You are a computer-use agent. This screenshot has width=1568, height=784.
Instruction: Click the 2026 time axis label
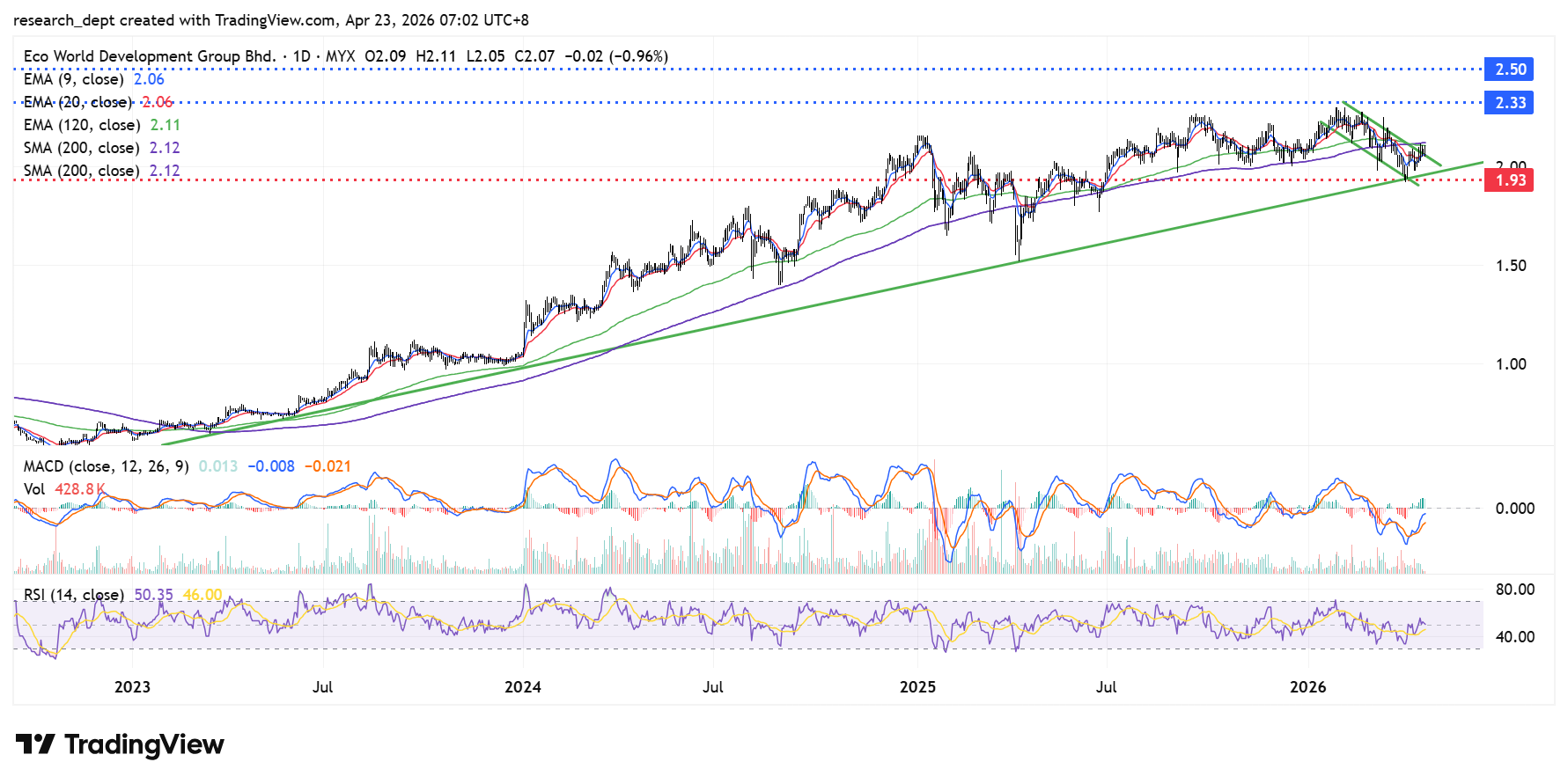point(1307,687)
